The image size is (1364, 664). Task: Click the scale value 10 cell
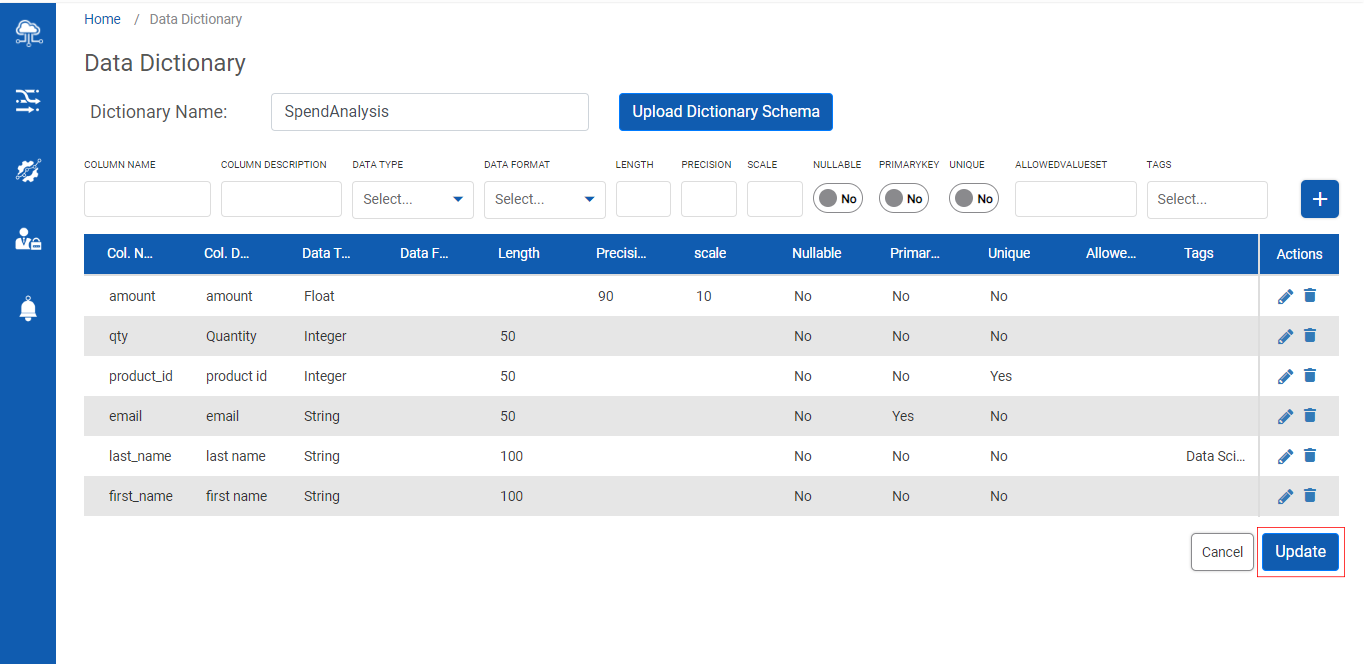[x=704, y=296]
